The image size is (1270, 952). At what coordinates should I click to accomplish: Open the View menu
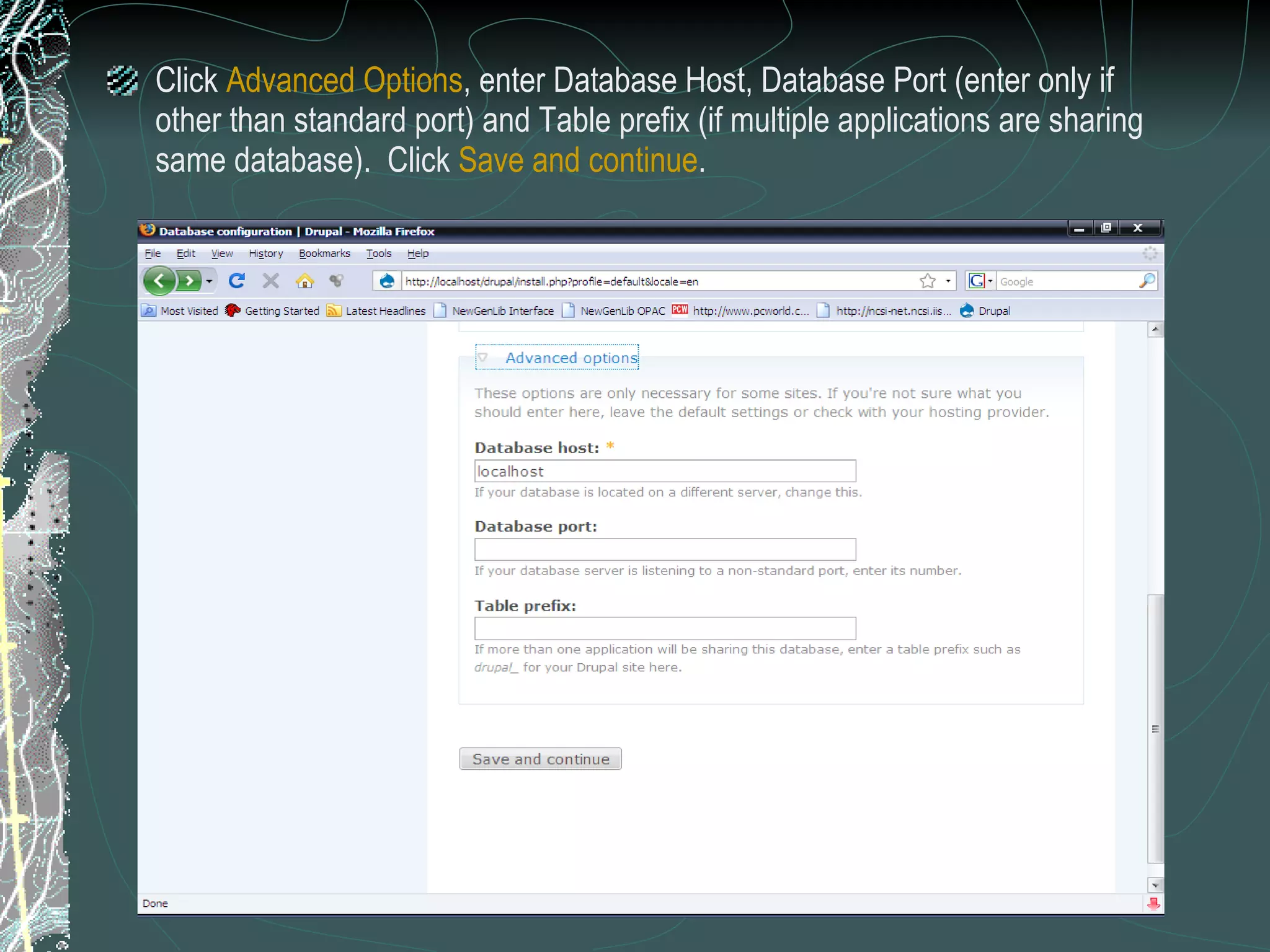(222, 253)
